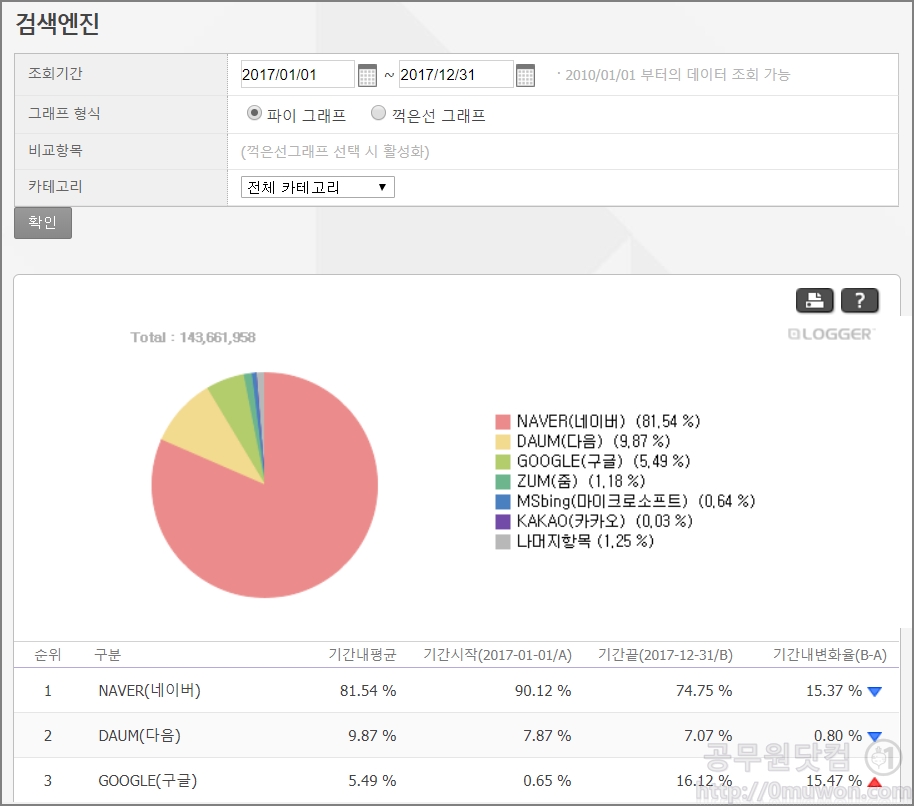Open the 전체 카테고리 dropdown
This screenshot has width=914, height=806.
pyautogui.click(x=318, y=187)
